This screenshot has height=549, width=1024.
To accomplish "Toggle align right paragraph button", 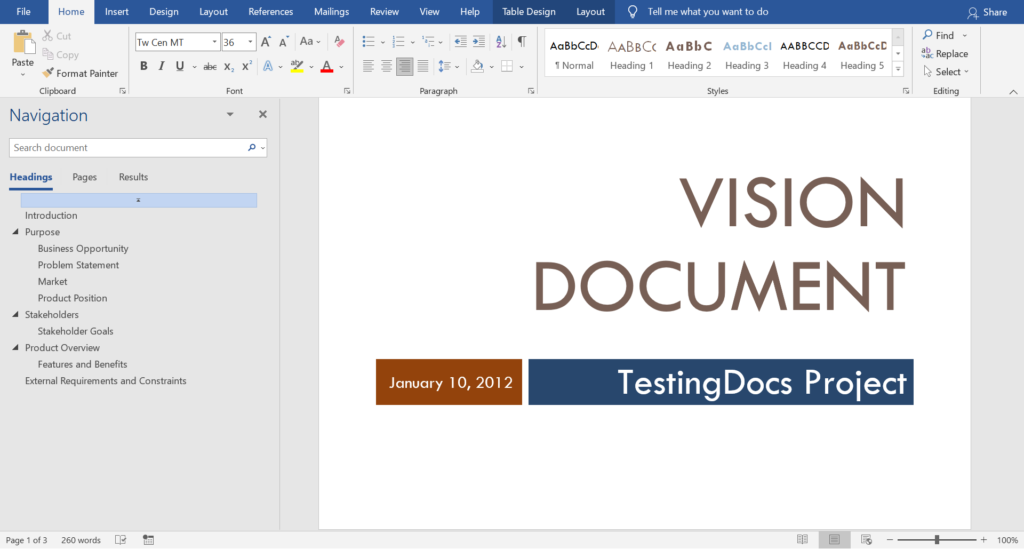I will tap(405, 66).
